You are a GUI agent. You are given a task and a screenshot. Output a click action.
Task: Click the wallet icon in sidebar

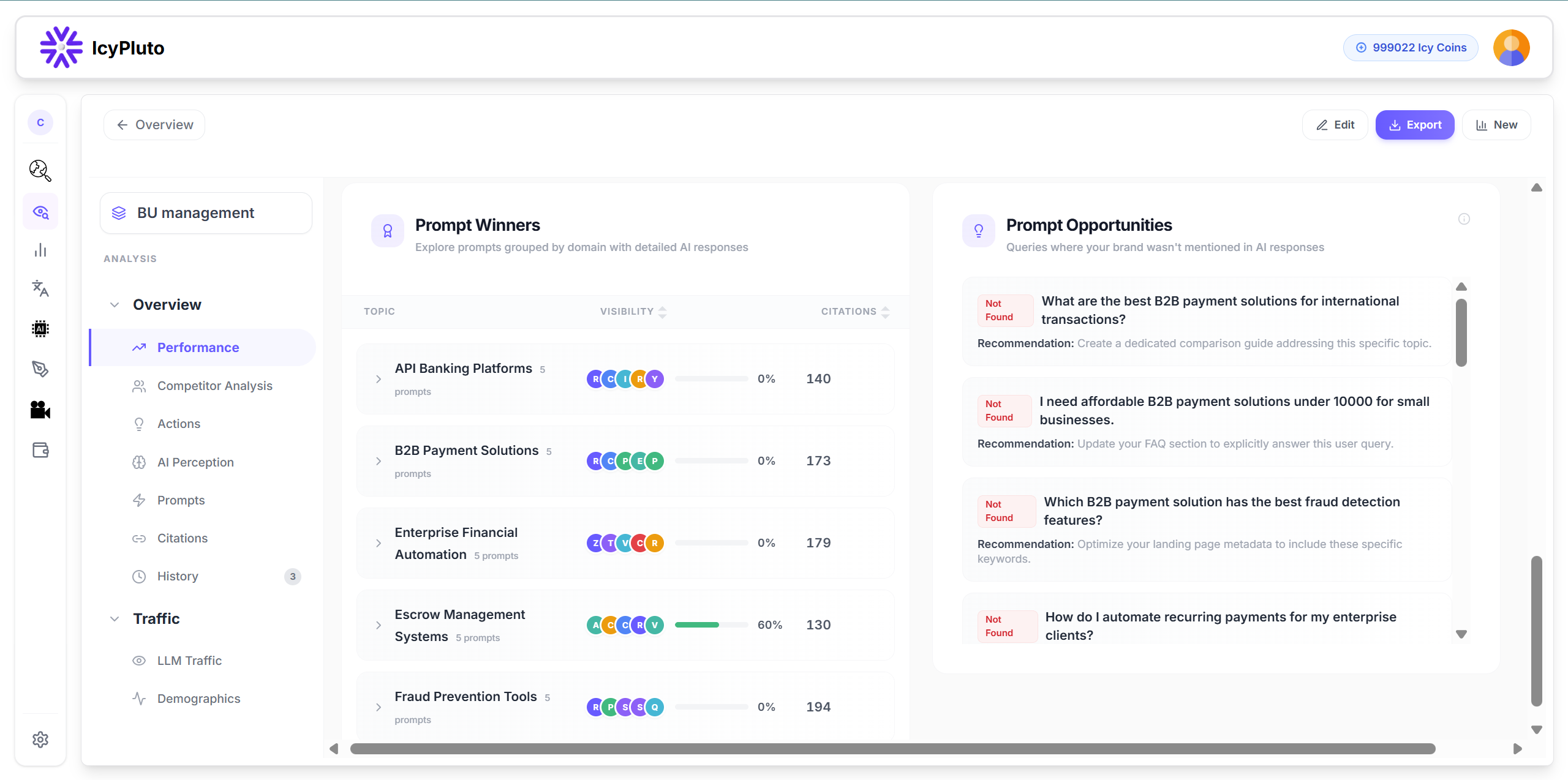(x=40, y=450)
